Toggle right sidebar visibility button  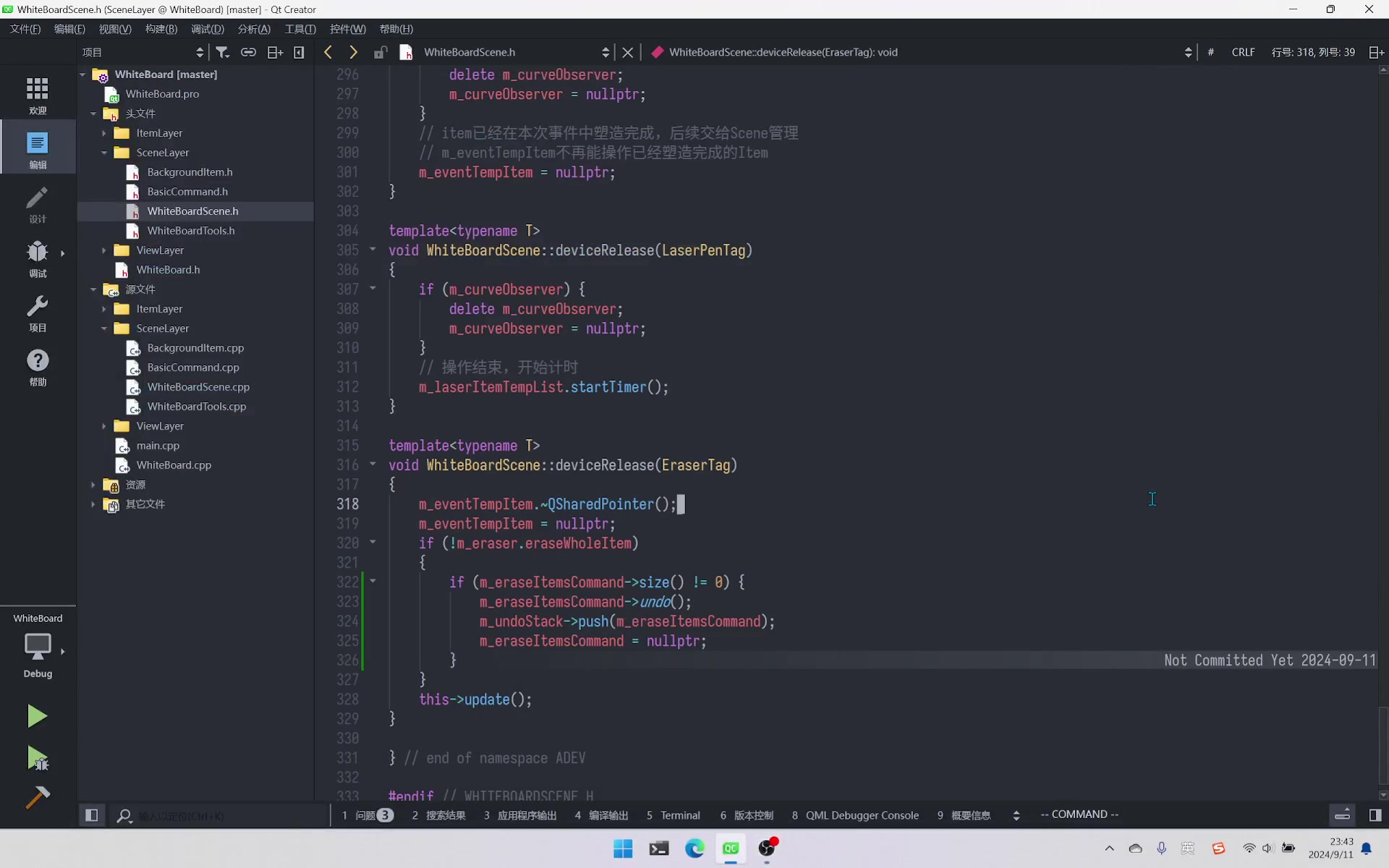1375,815
